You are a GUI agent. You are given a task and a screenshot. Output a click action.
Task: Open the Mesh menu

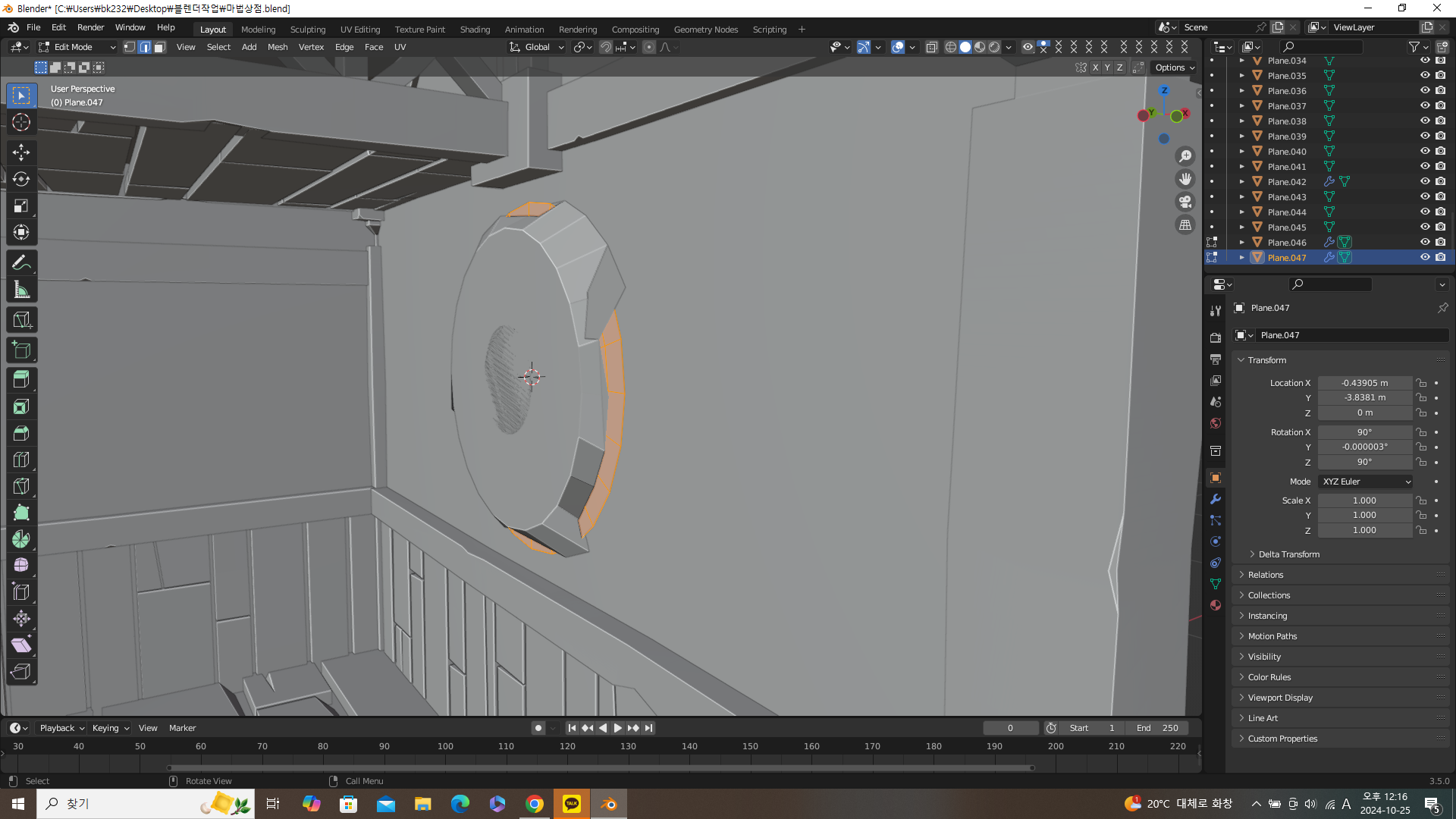(x=278, y=47)
